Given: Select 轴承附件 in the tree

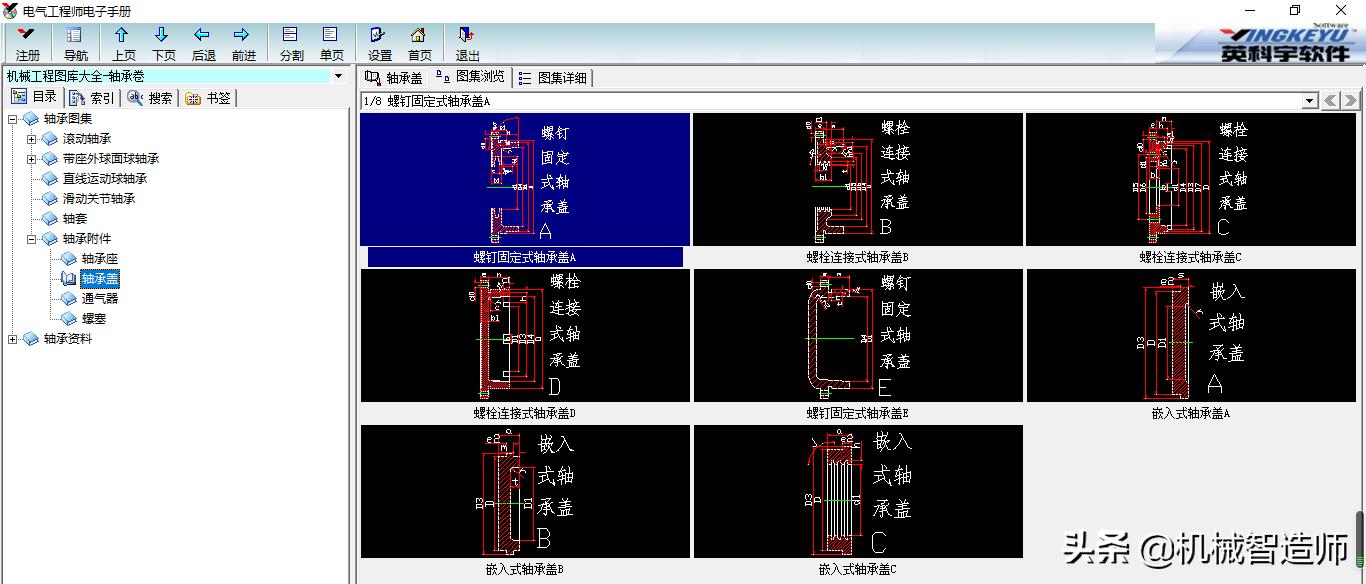Looking at the screenshot, I should 87,239.
